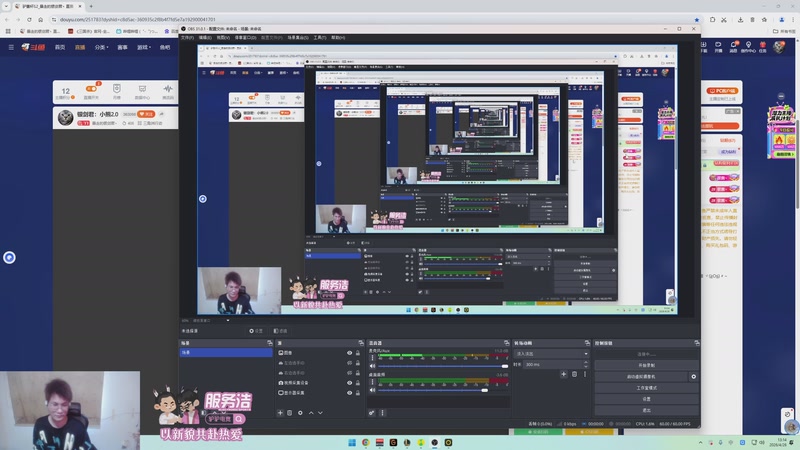Mute the 桌面音频 mixer channel
Image resolution: width=800 pixels, height=450 pixels.
coord(372,390)
